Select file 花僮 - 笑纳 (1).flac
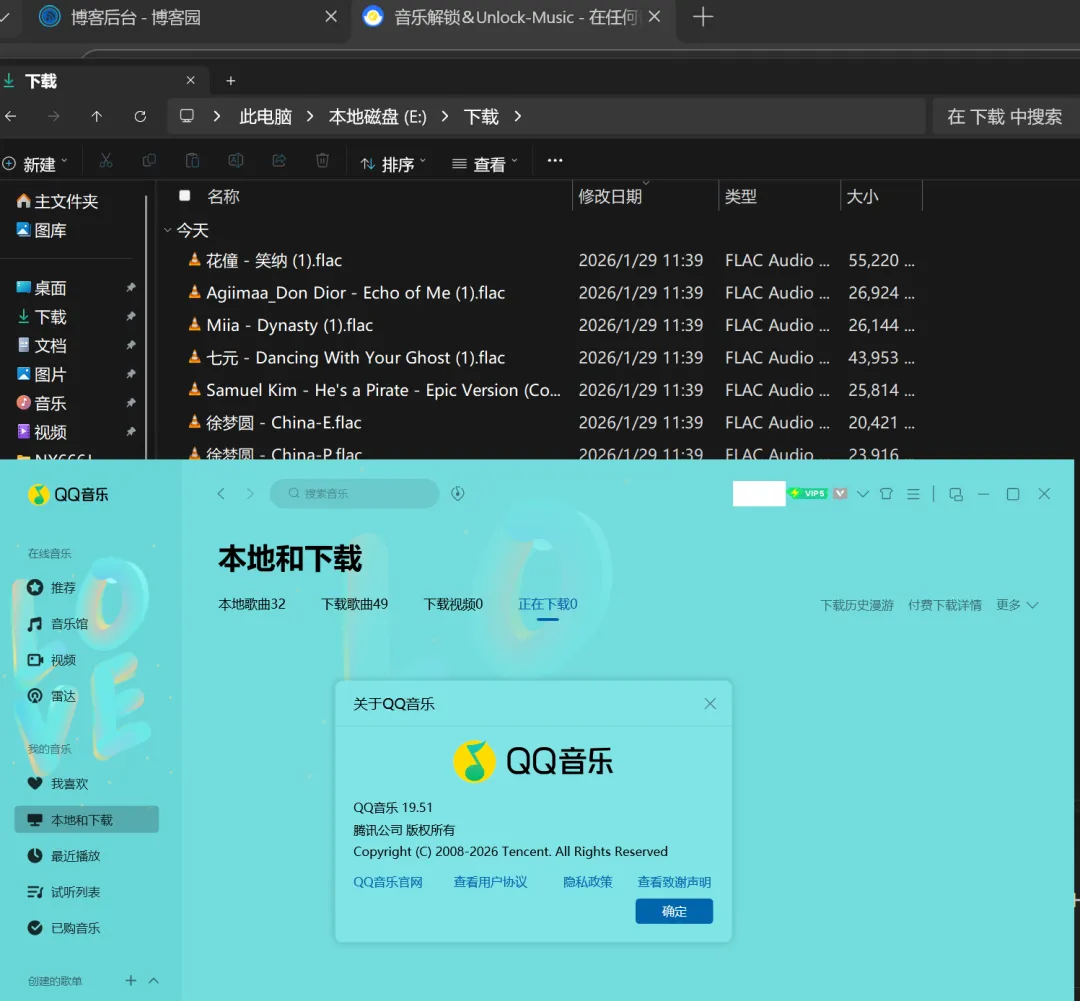This screenshot has width=1080, height=1001. (x=273, y=260)
